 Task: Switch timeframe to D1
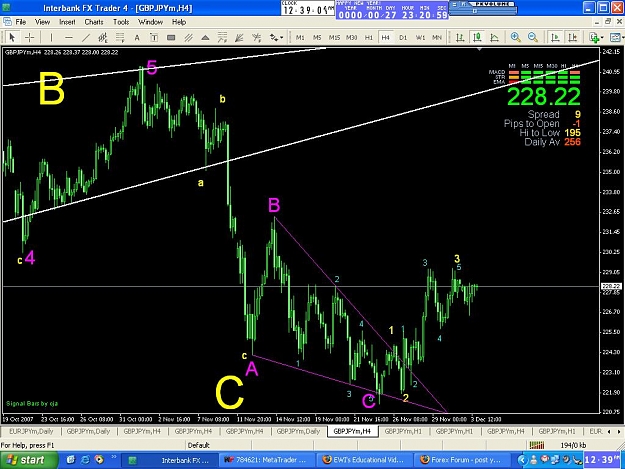point(403,37)
